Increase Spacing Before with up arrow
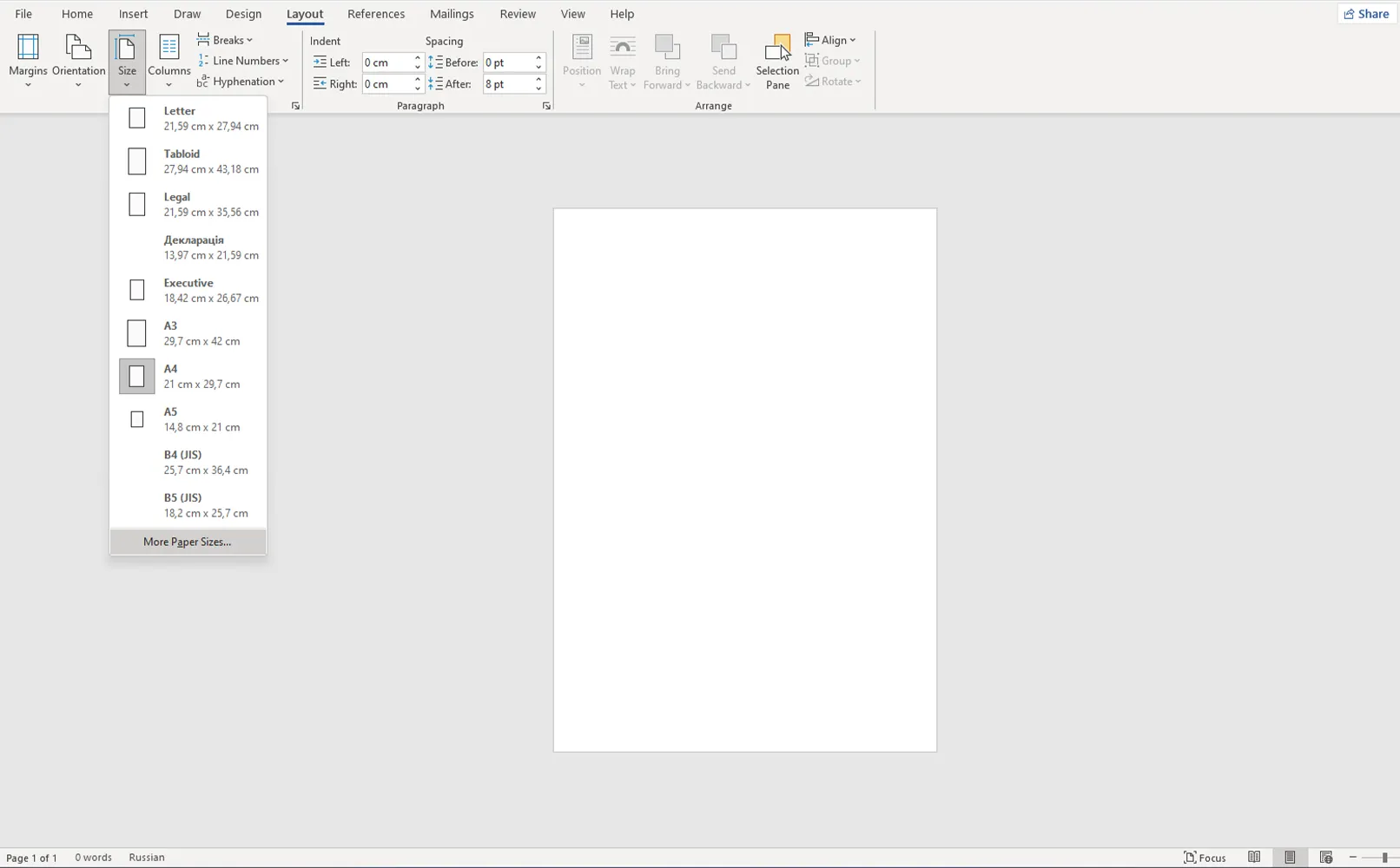The height and width of the screenshot is (868, 1400). [539, 58]
